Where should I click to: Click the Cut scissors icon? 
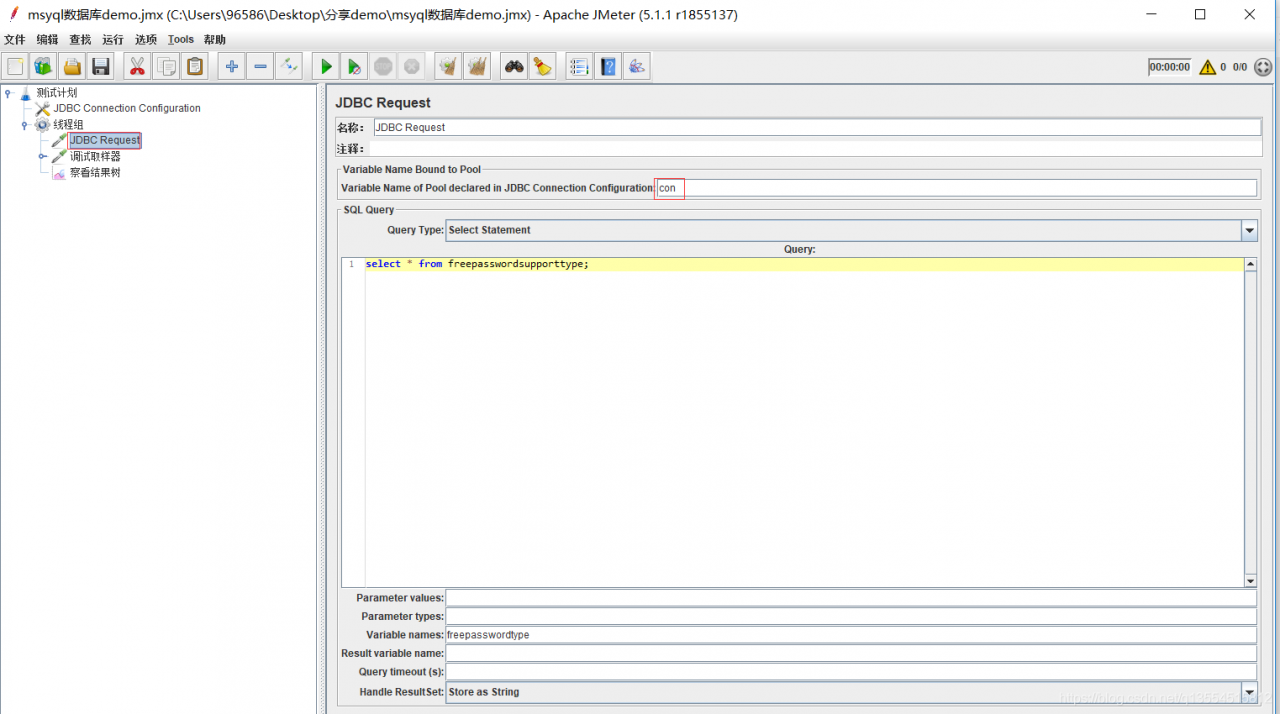point(137,67)
